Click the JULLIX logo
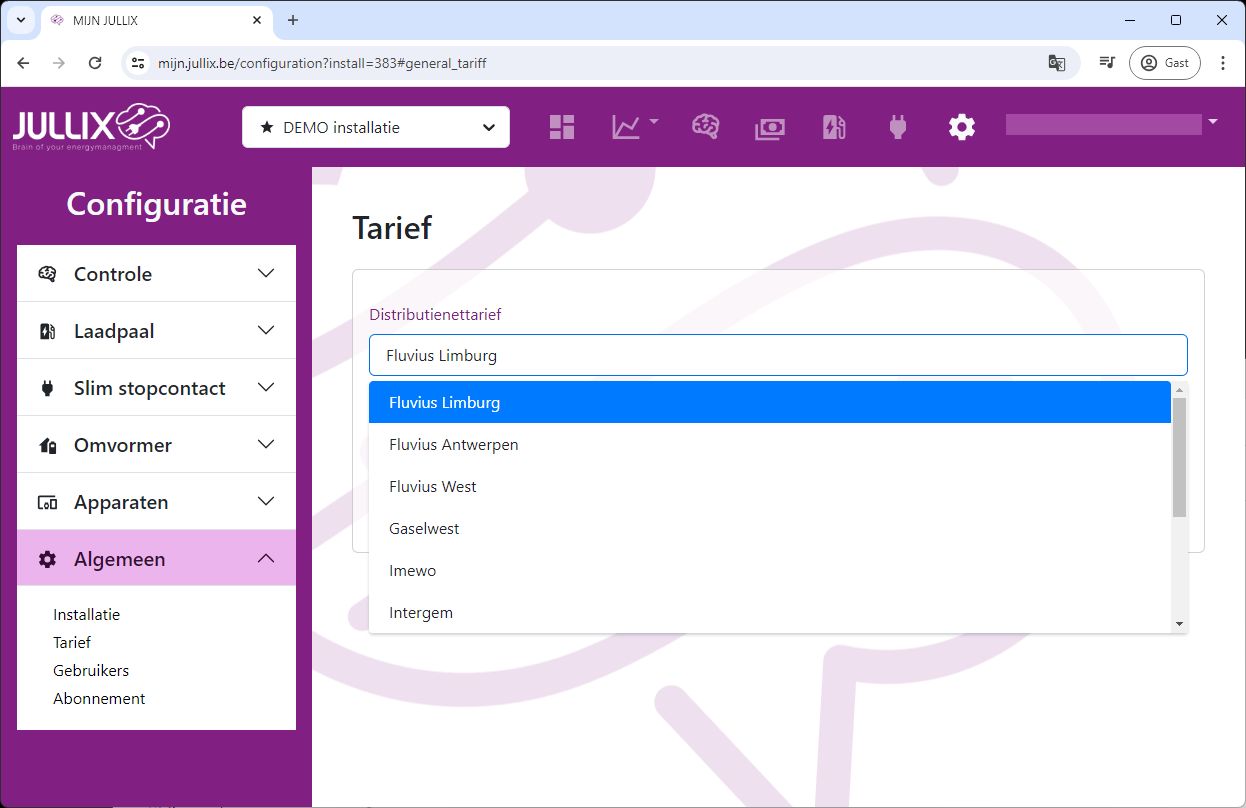Screen dimensions: 1246x808 (x=92, y=127)
